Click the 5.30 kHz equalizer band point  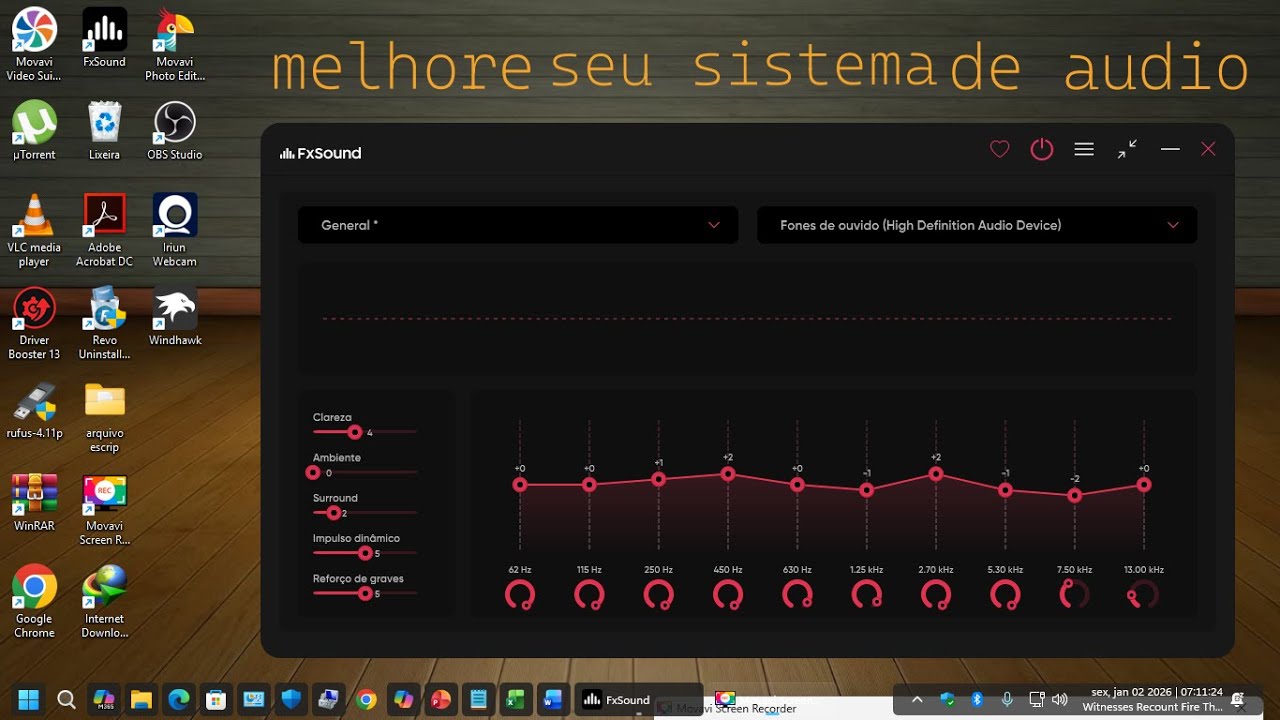pos(1005,490)
